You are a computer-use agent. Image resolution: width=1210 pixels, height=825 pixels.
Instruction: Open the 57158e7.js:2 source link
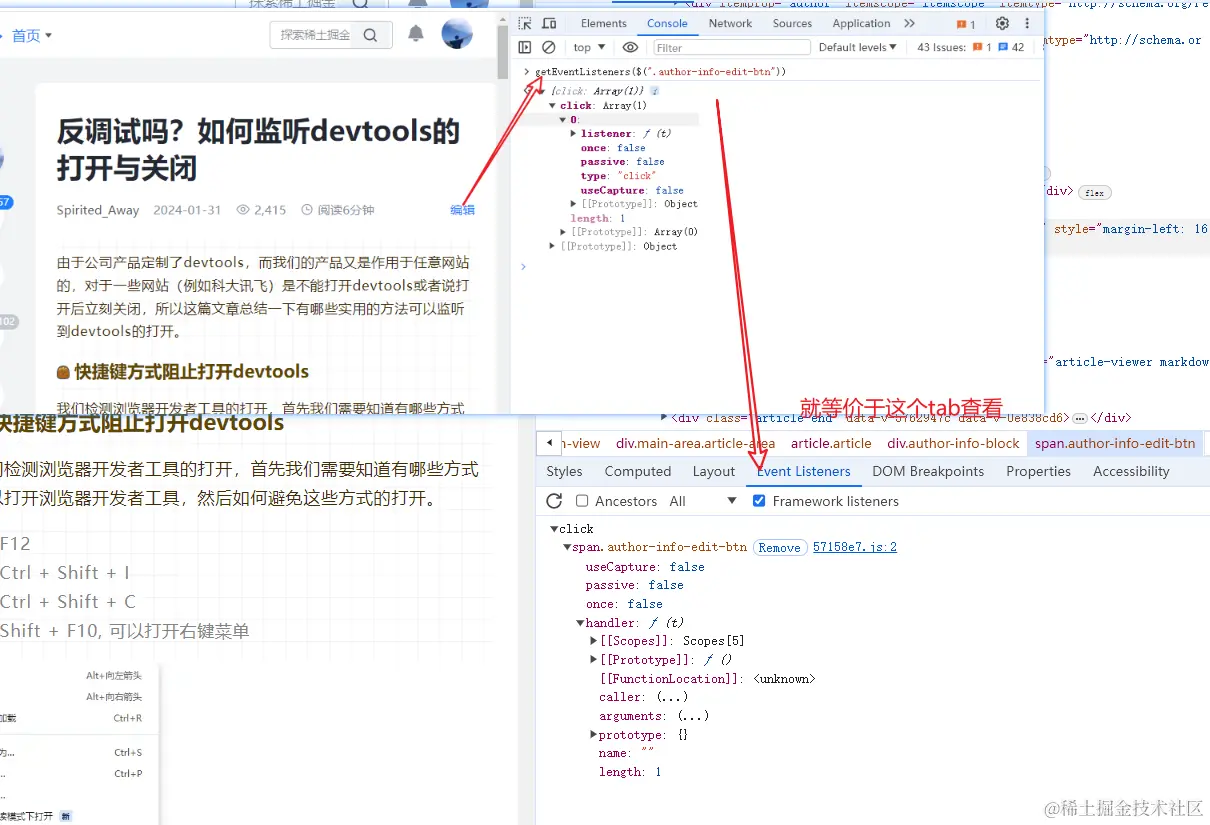point(855,547)
